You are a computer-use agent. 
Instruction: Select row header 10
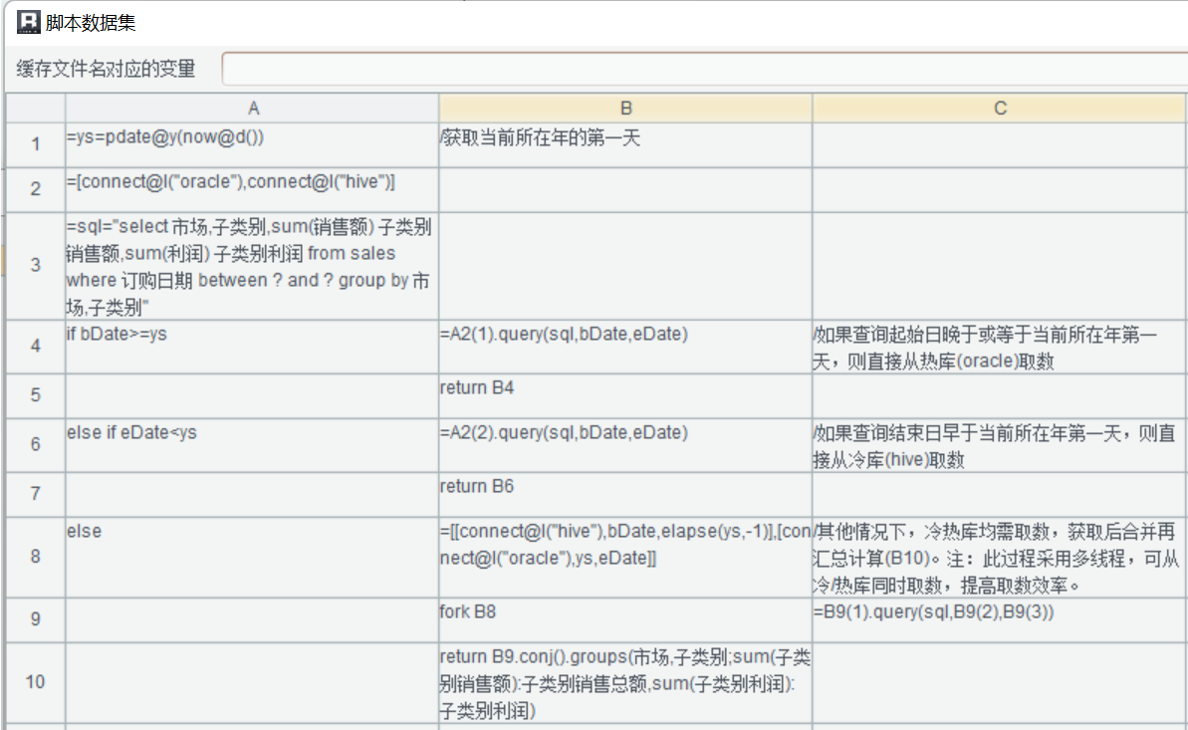tap(36, 683)
